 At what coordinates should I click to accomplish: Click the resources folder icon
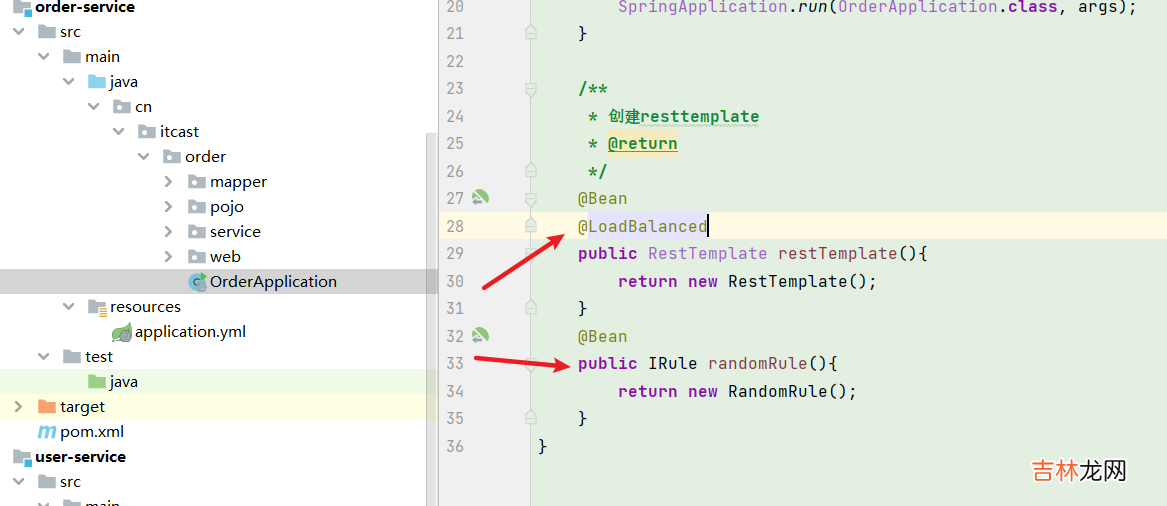click(x=97, y=307)
